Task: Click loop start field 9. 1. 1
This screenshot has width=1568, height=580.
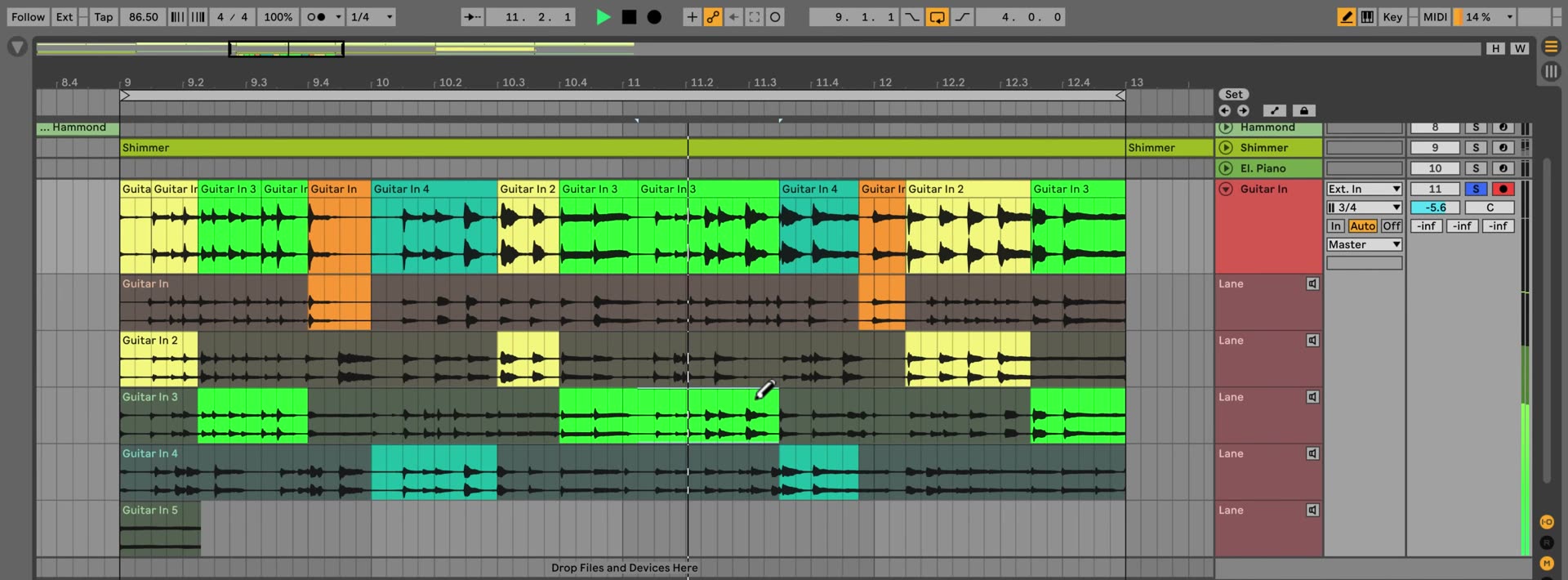Action: (x=854, y=16)
